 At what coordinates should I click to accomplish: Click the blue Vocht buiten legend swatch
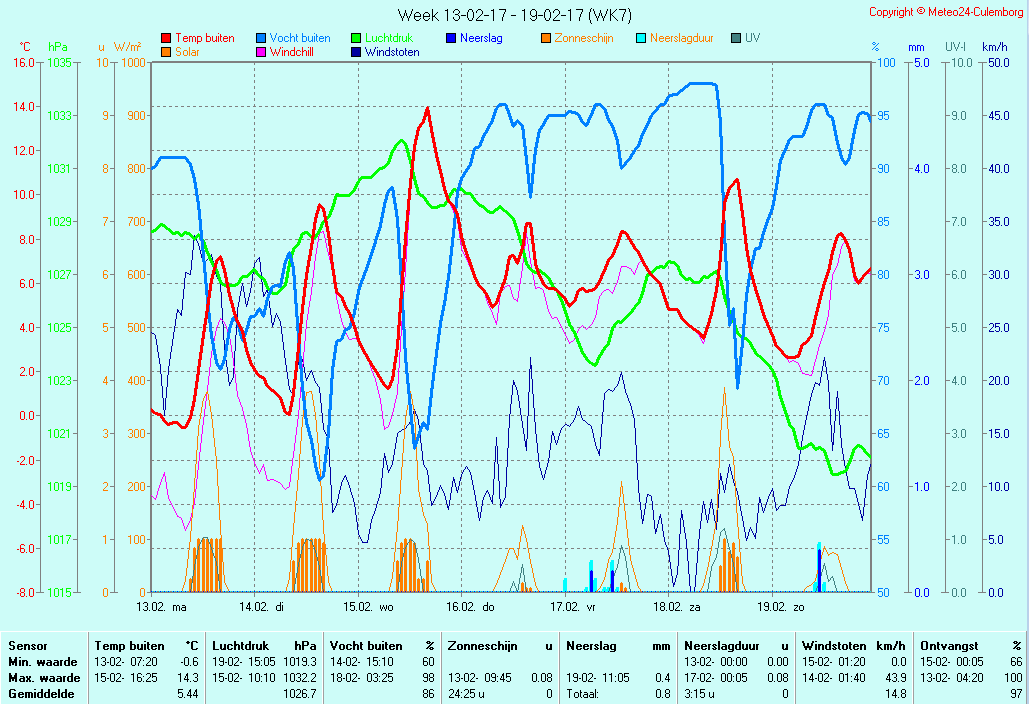pyautogui.click(x=261, y=38)
